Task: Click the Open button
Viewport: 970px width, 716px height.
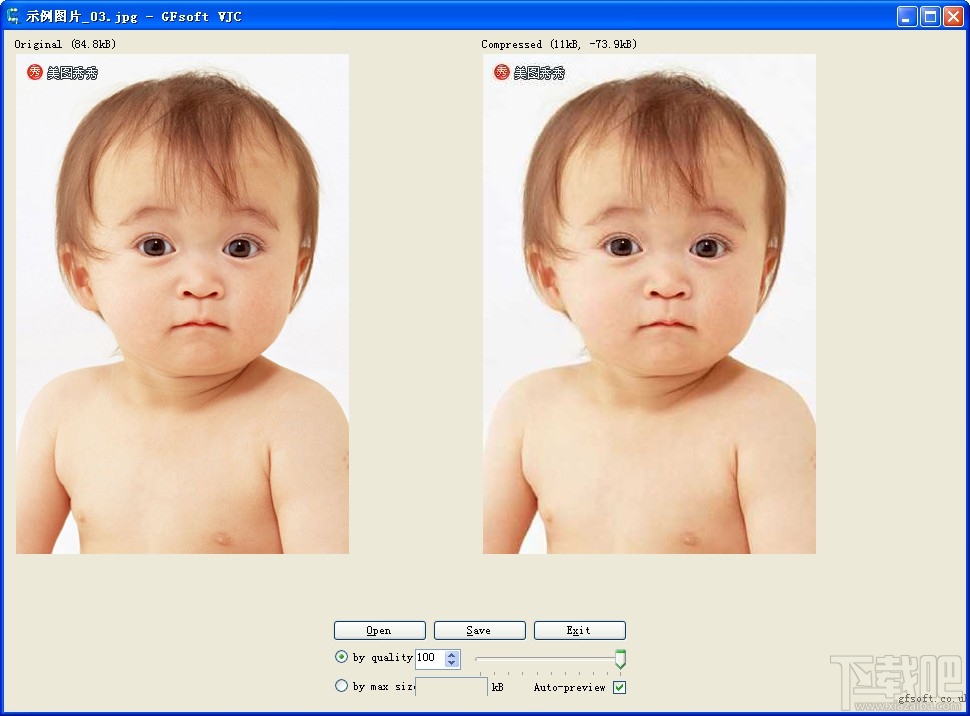Action: (x=379, y=630)
